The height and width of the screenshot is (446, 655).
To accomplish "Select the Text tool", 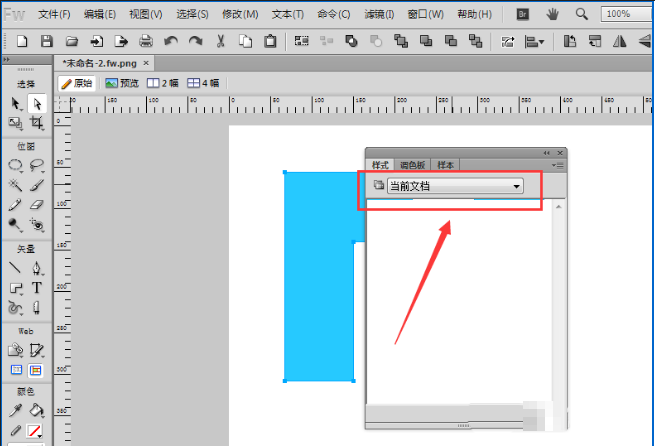I will point(37,288).
